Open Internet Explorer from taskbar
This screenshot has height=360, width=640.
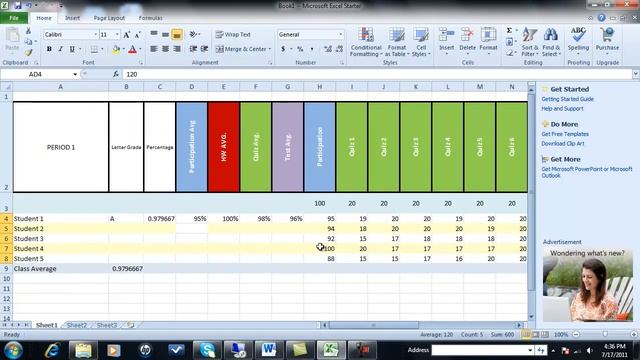(52, 350)
